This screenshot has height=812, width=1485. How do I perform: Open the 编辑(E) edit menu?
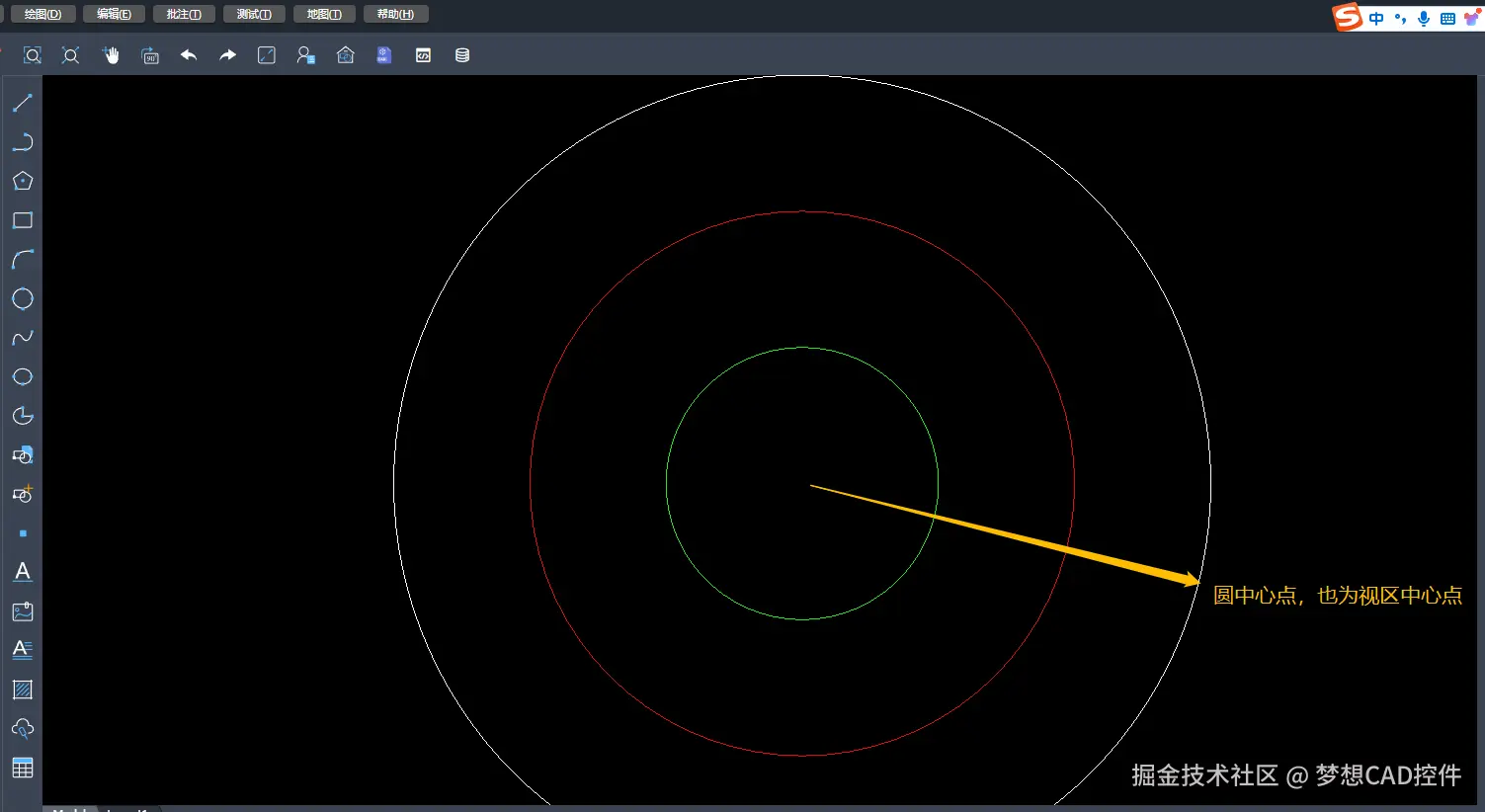114,14
